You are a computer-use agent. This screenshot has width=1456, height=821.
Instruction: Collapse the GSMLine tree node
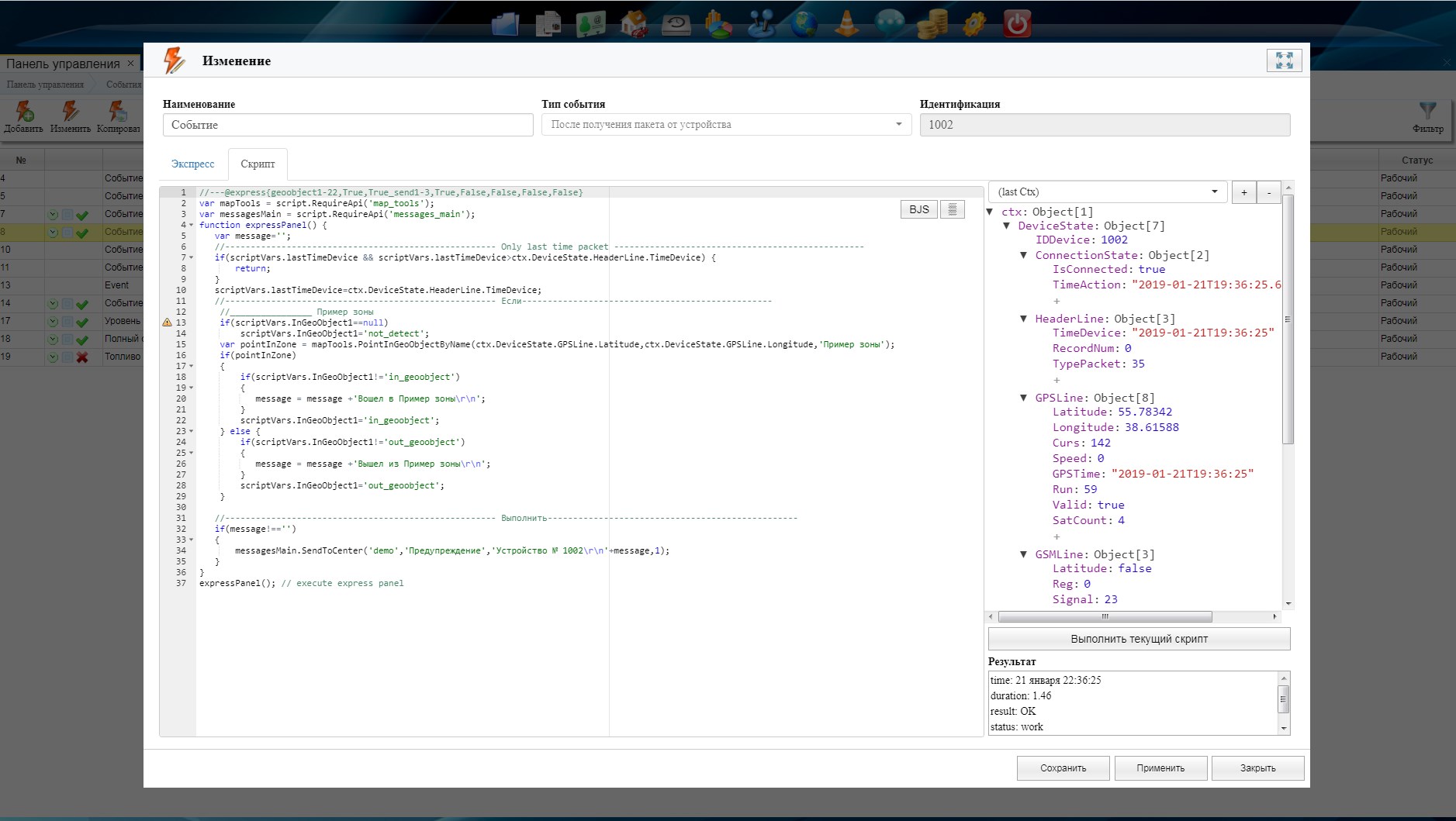[x=1024, y=554]
